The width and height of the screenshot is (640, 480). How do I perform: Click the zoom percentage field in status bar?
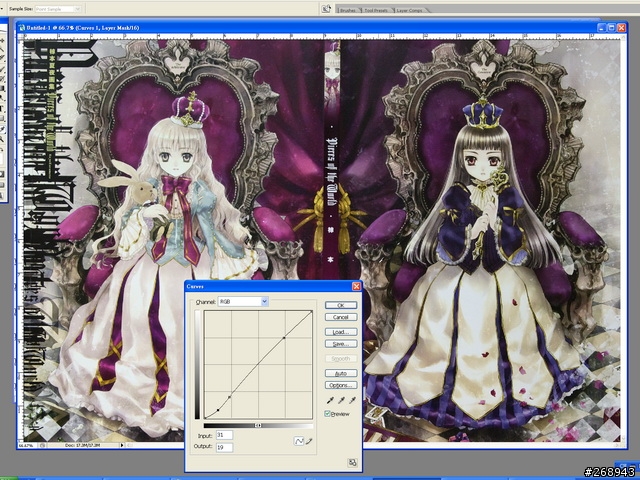[28, 445]
